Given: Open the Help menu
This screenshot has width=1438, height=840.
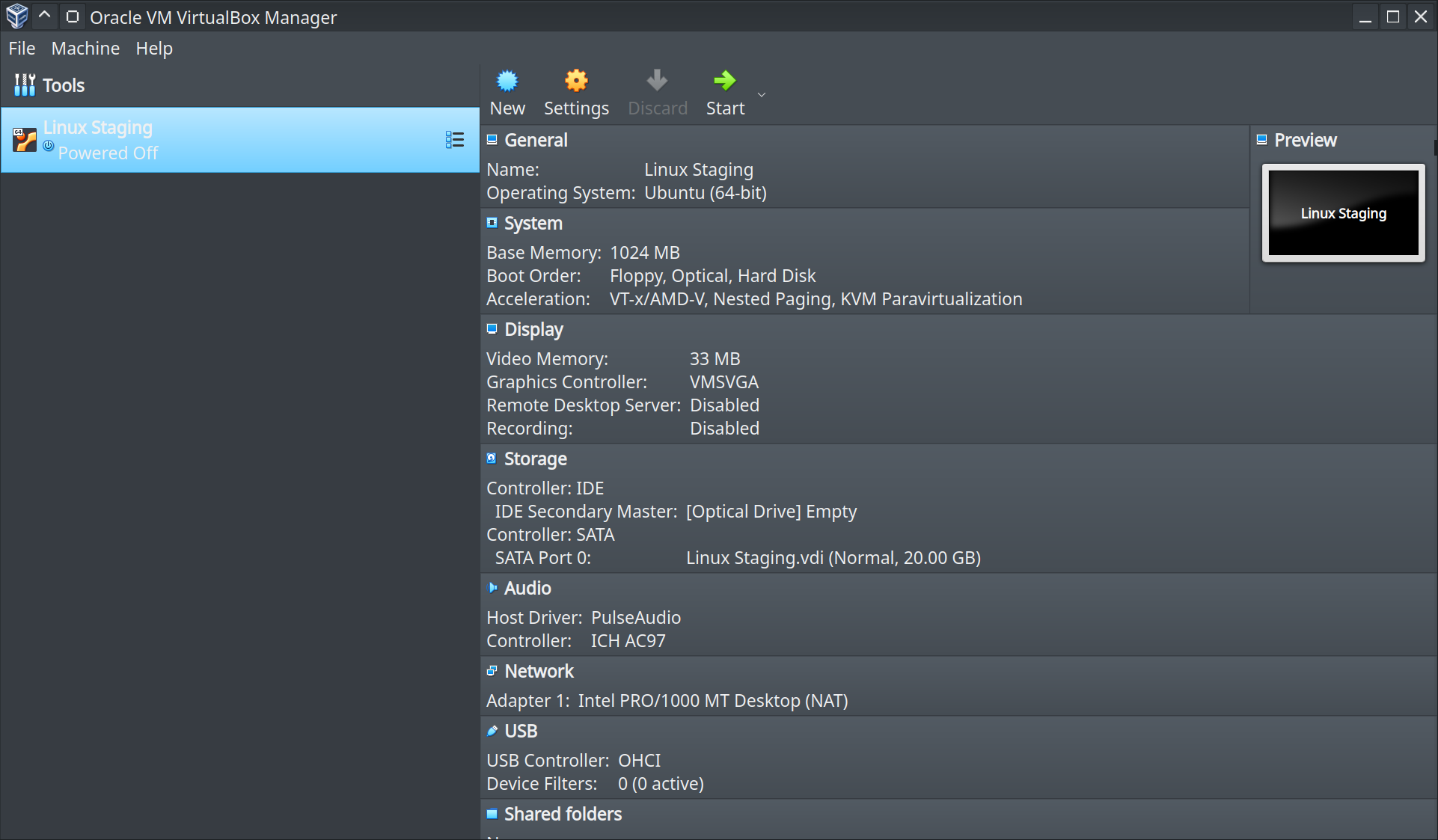Looking at the screenshot, I should 154,49.
